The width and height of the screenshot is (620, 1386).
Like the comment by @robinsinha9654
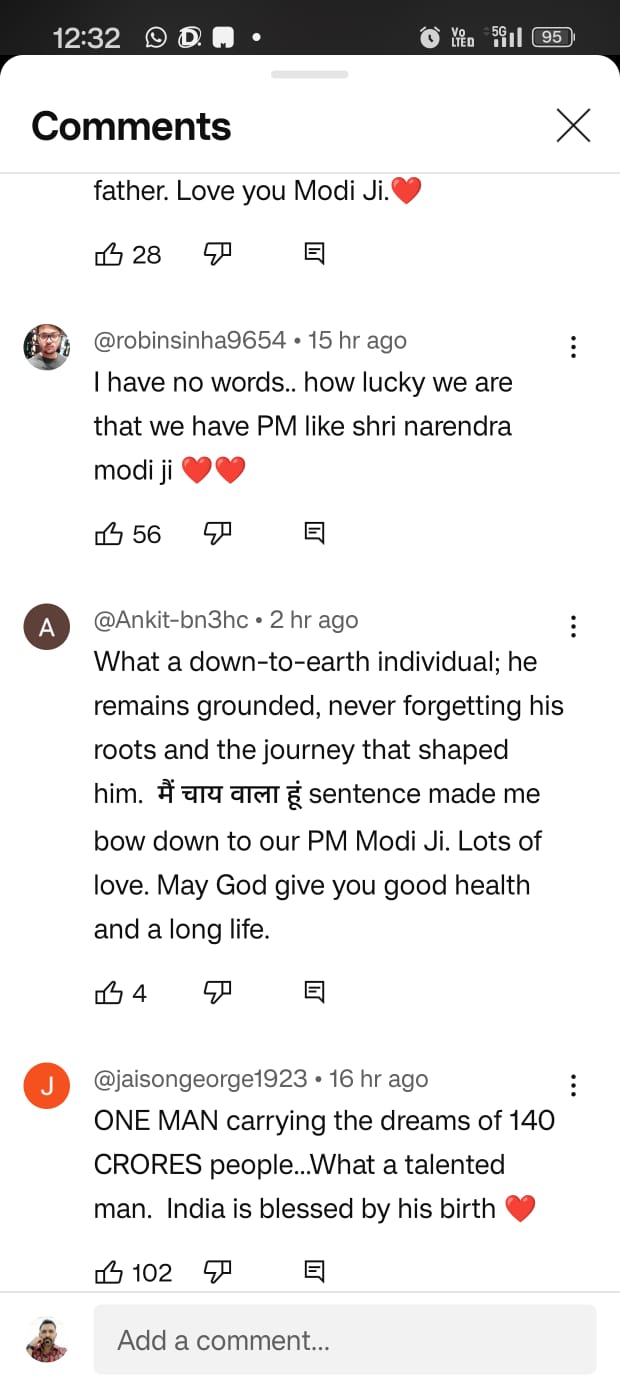(108, 534)
